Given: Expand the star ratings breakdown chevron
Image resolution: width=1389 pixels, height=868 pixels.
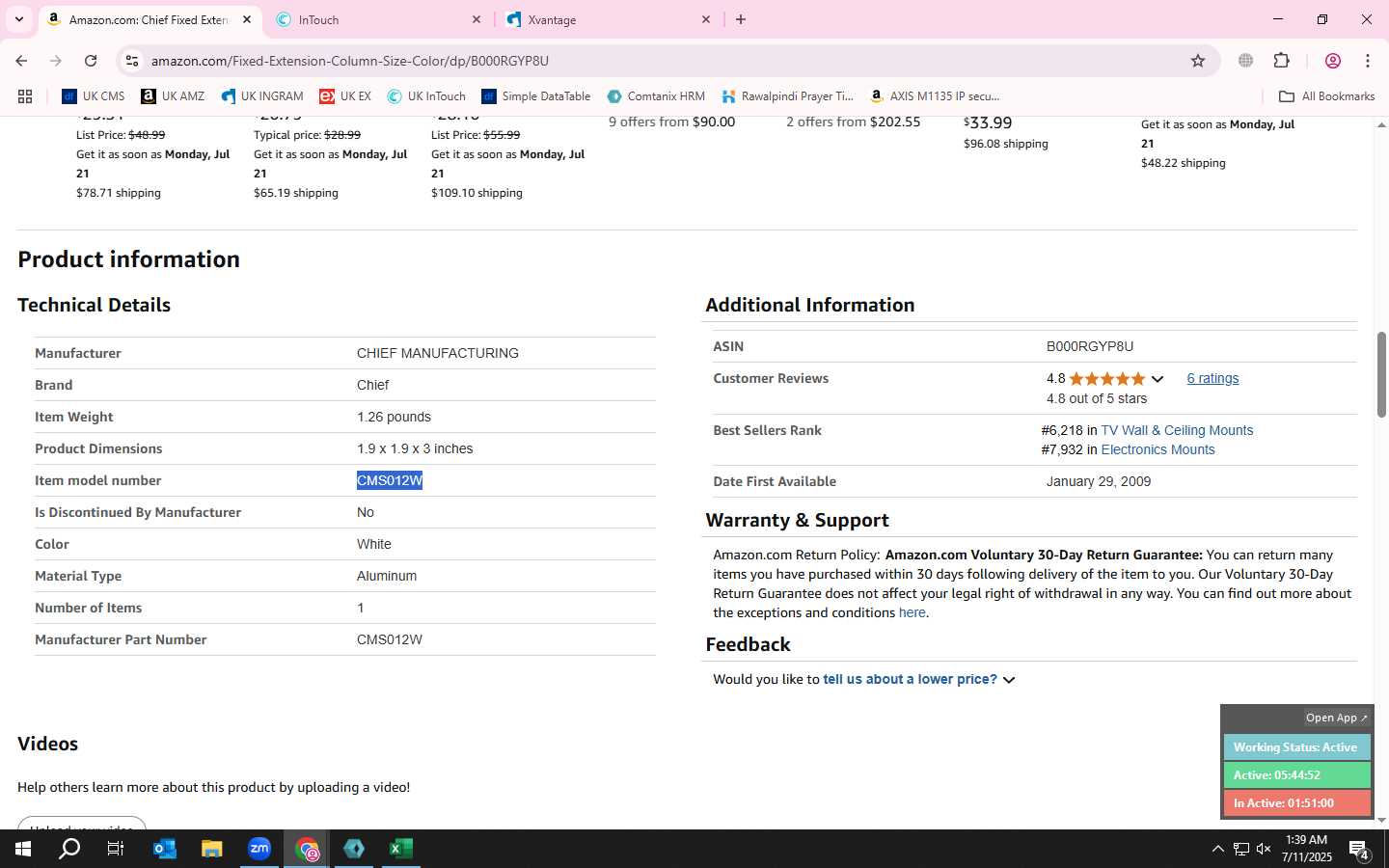Looking at the screenshot, I should (x=1157, y=379).
